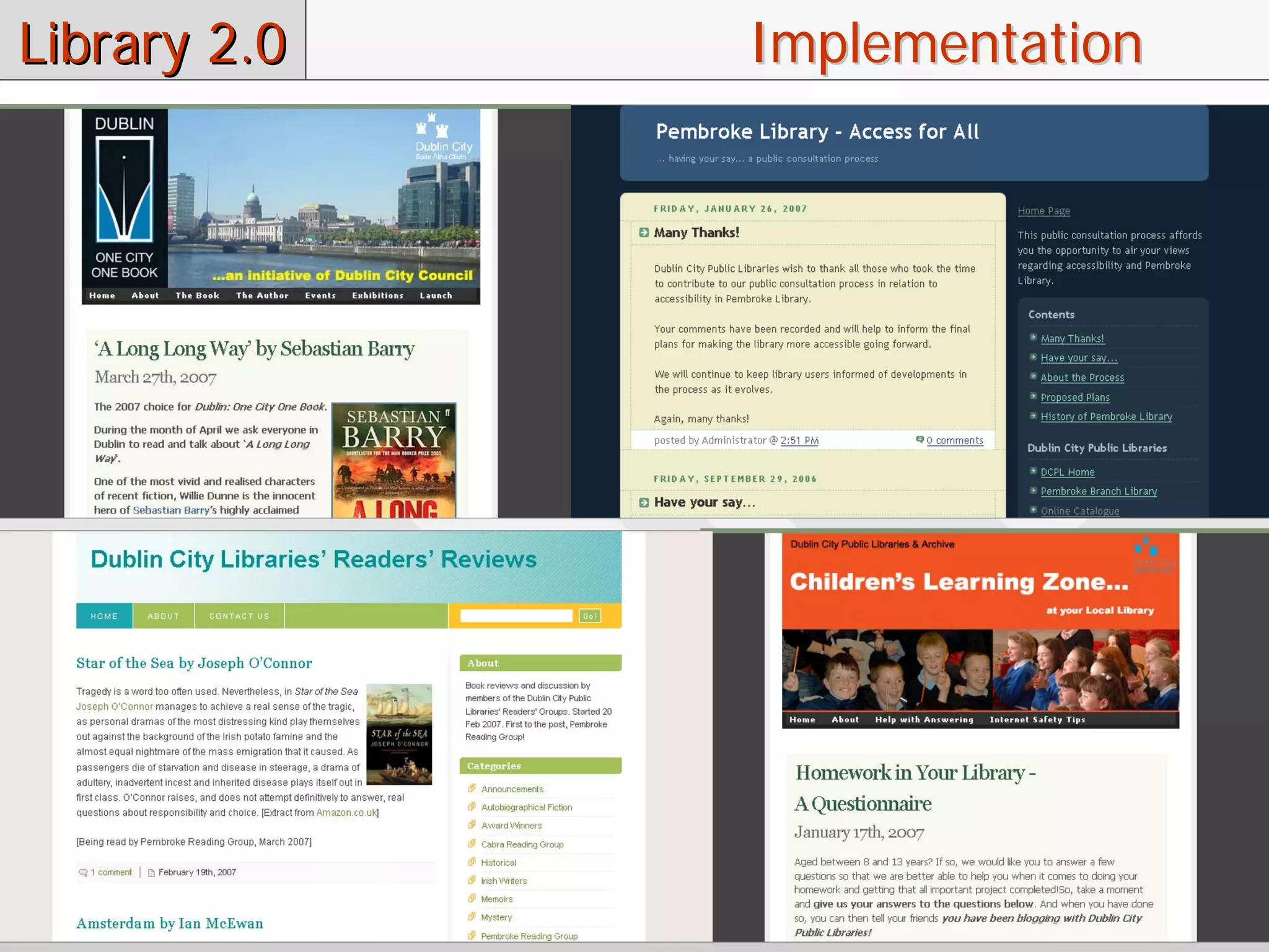Click category icon beside Irish Writers
The image size is (1269, 952).
point(472,880)
